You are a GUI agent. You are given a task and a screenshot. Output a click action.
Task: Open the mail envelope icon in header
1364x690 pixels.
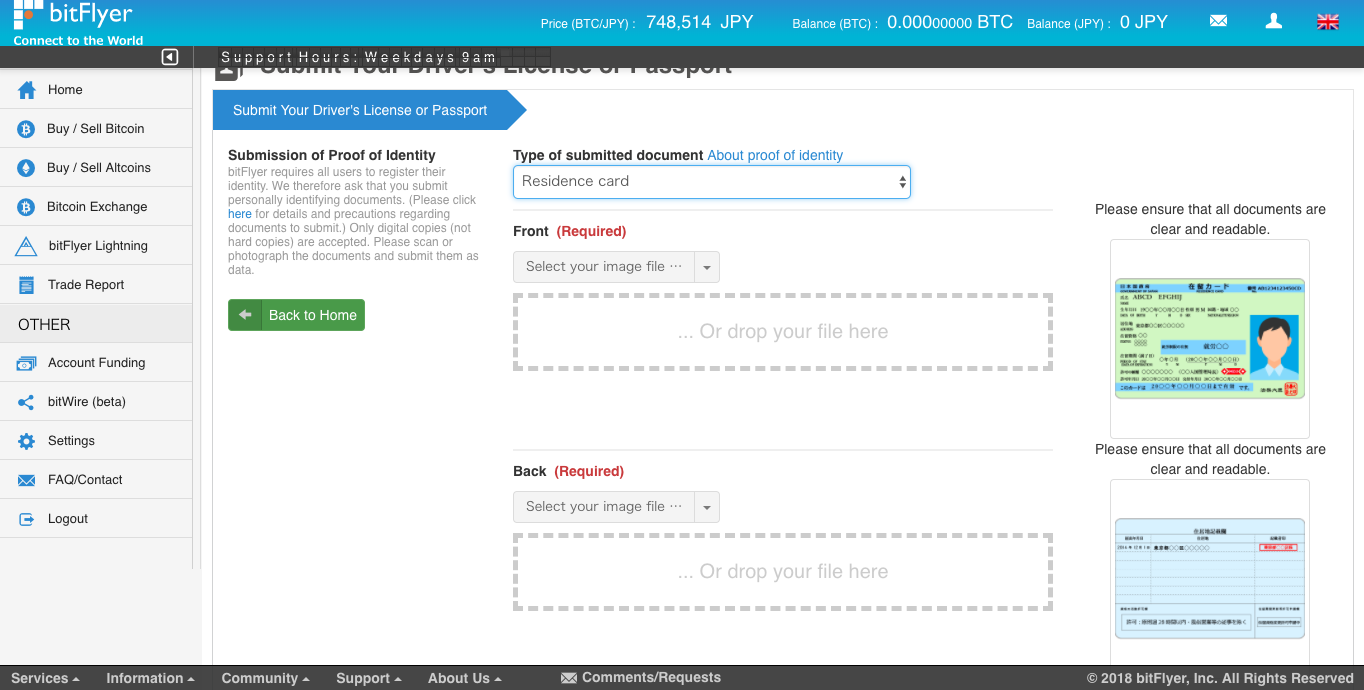pos(1218,21)
